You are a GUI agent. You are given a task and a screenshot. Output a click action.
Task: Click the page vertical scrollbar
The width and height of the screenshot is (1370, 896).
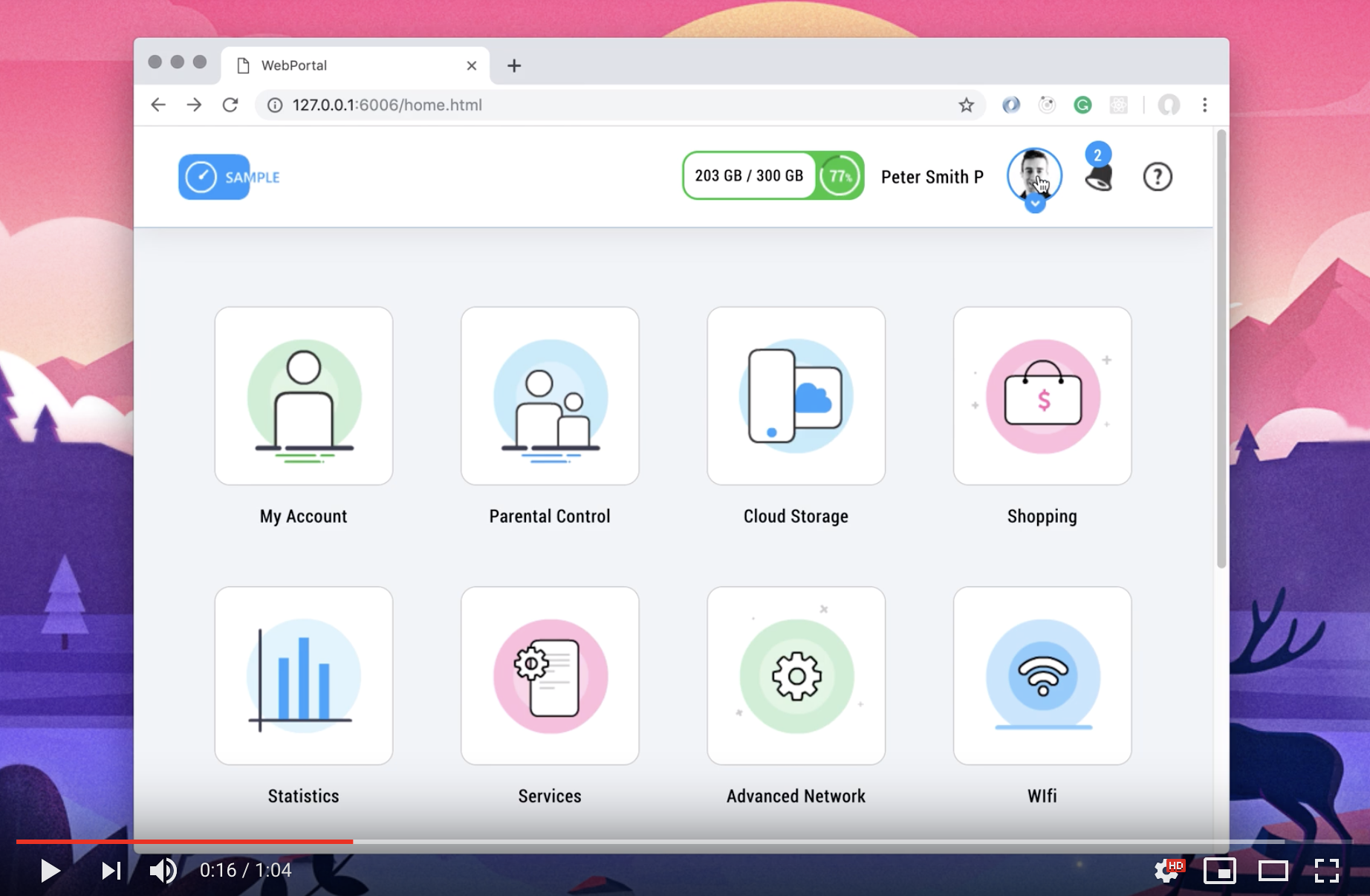click(1221, 349)
